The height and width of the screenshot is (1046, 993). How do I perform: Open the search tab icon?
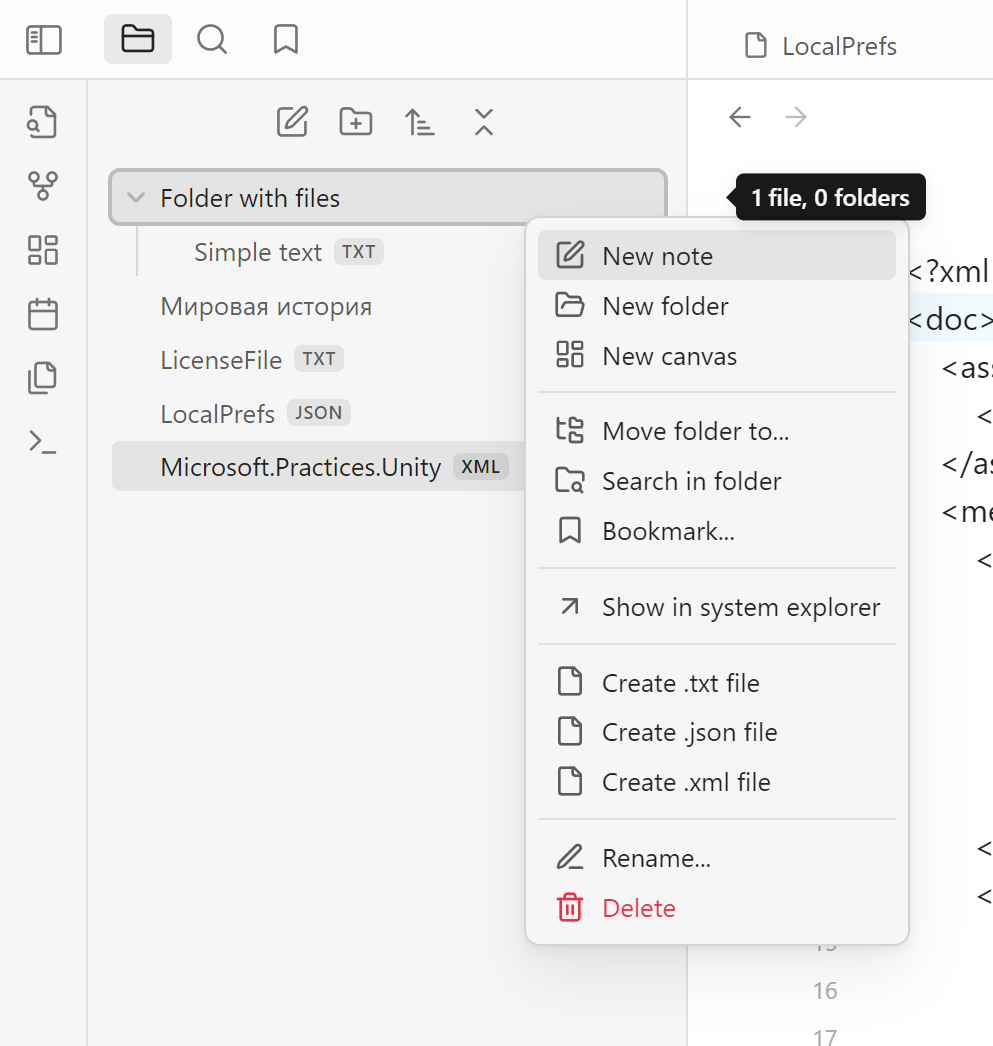click(x=212, y=39)
